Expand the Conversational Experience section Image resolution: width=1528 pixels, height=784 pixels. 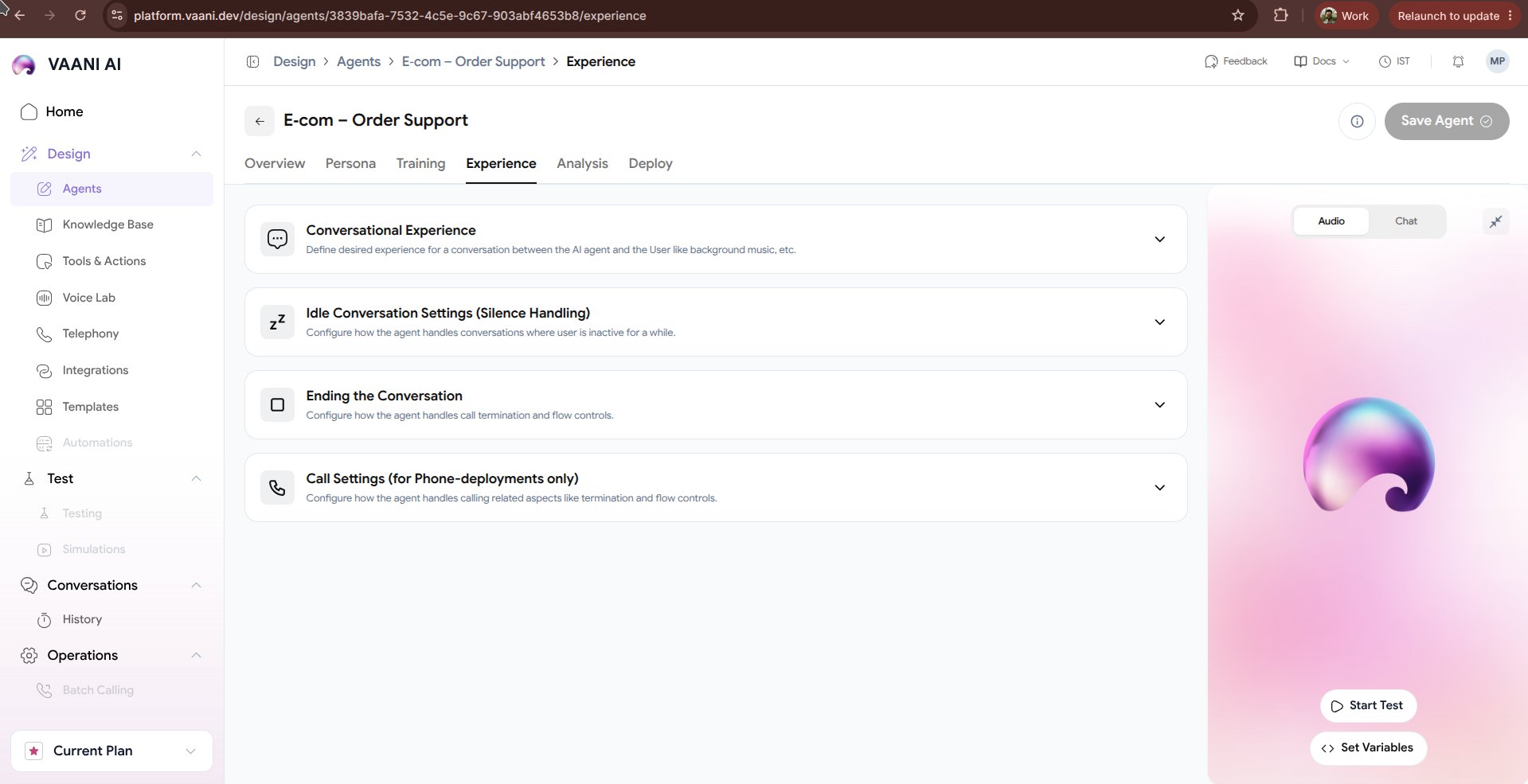click(x=1159, y=240)
